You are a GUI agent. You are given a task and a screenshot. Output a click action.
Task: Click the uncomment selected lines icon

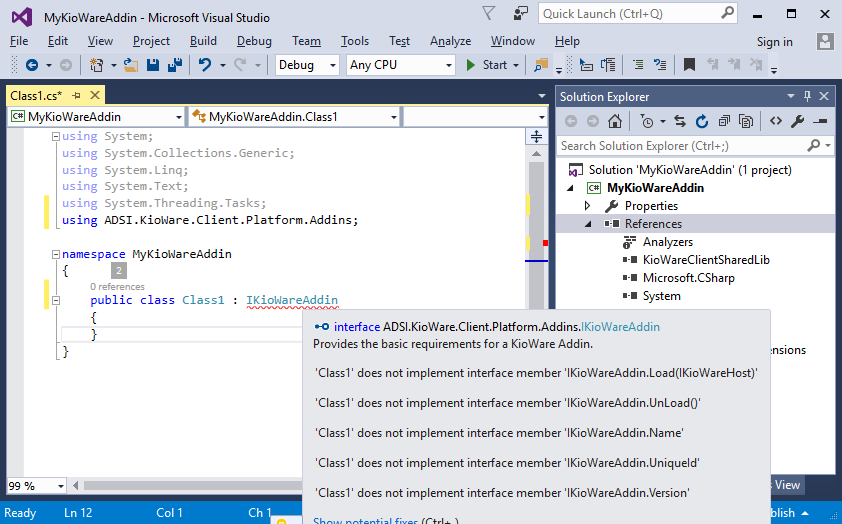(660, 65)
